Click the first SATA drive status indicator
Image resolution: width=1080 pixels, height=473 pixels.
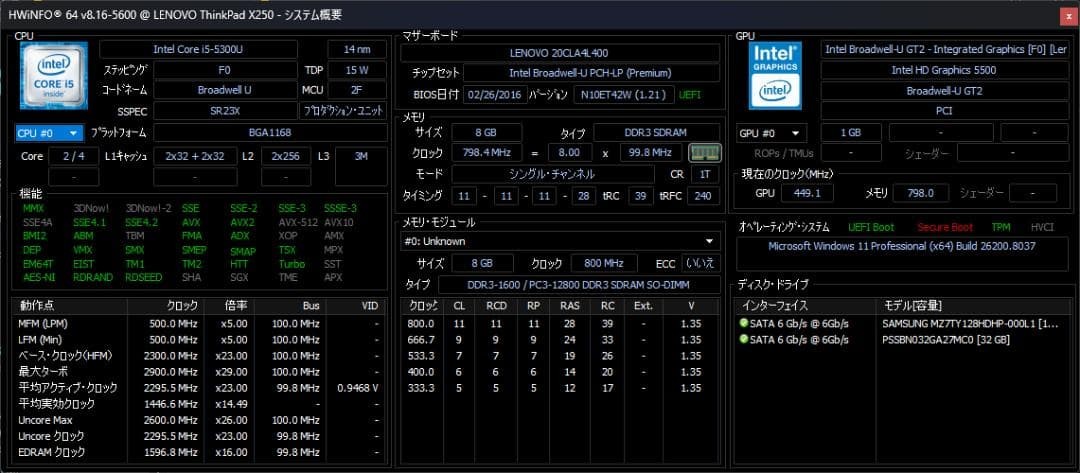[x=743, y=323]
